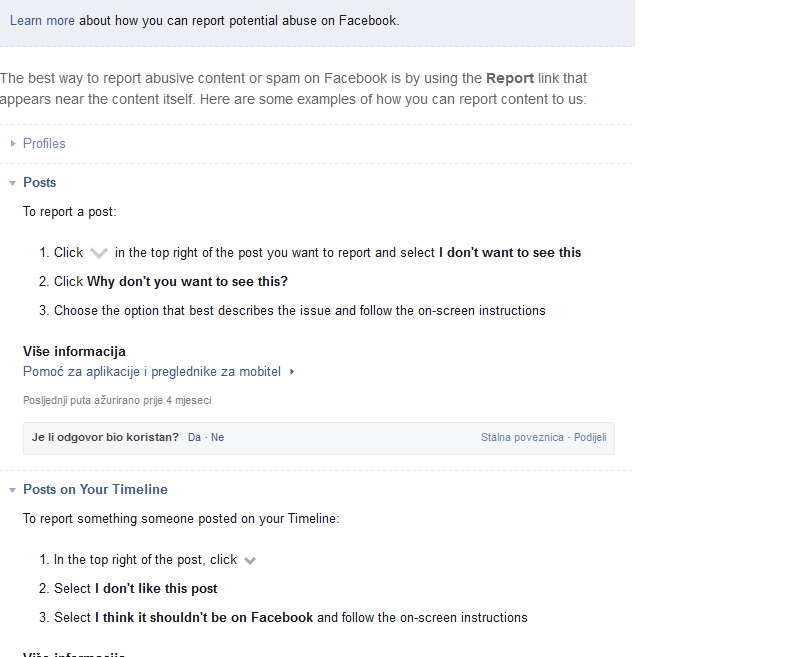The width and height of the screenshot is (802, 657).
Task: Click the Posts on Your Timeline heading
Action: (x=95, y=490)
